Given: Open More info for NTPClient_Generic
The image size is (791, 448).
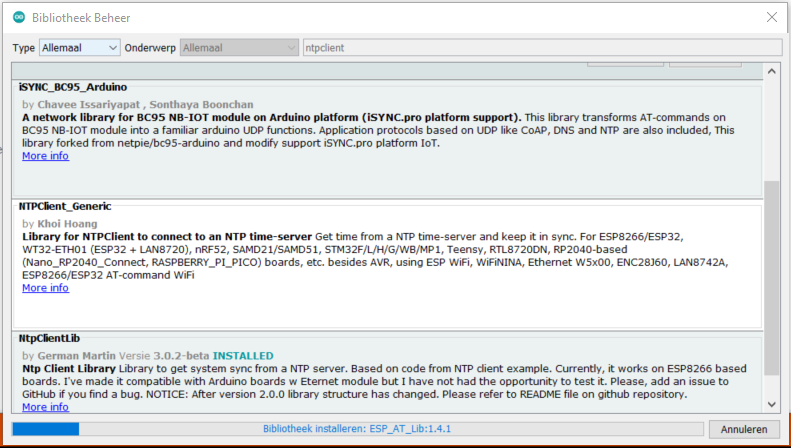Looking at the screenshot, I should [x=45, y=288].
